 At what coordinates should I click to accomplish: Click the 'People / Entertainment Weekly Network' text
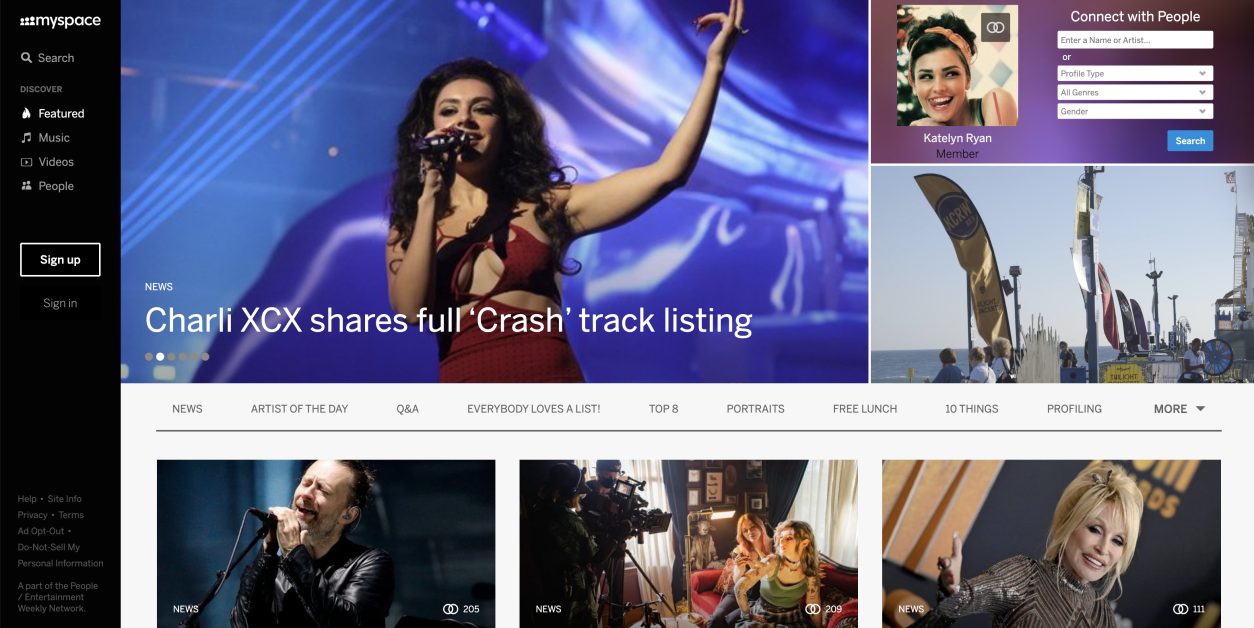coord(58,597)
